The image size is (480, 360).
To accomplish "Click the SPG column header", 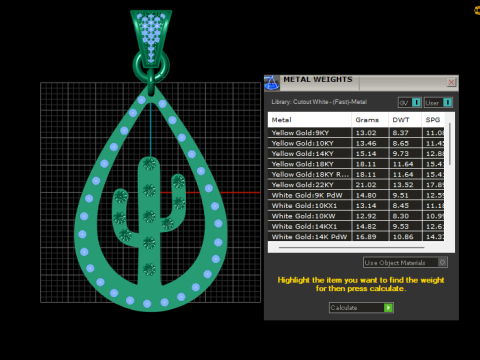I will pyautogui.click(x=433, y=120).
